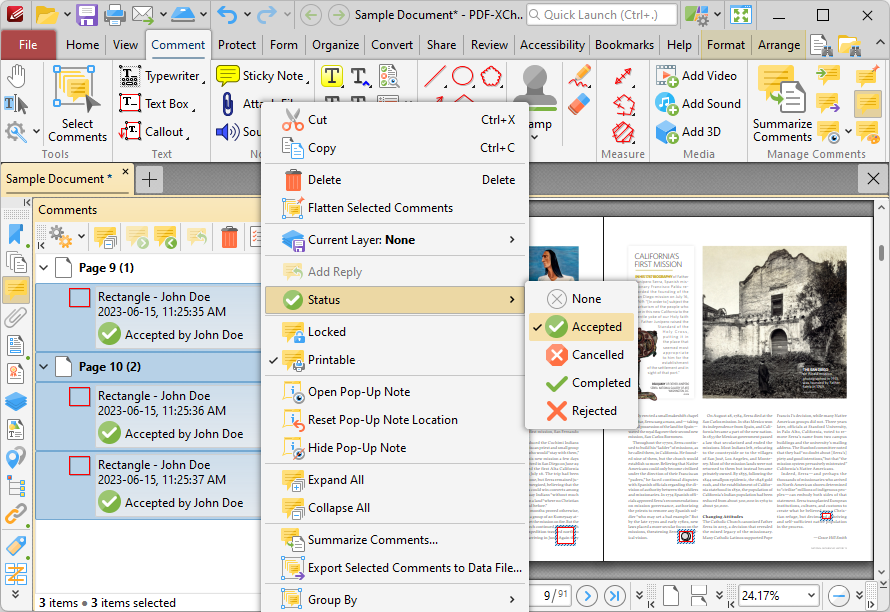Click the next page arrow button

pyautogui.click(x=587, y=595)
